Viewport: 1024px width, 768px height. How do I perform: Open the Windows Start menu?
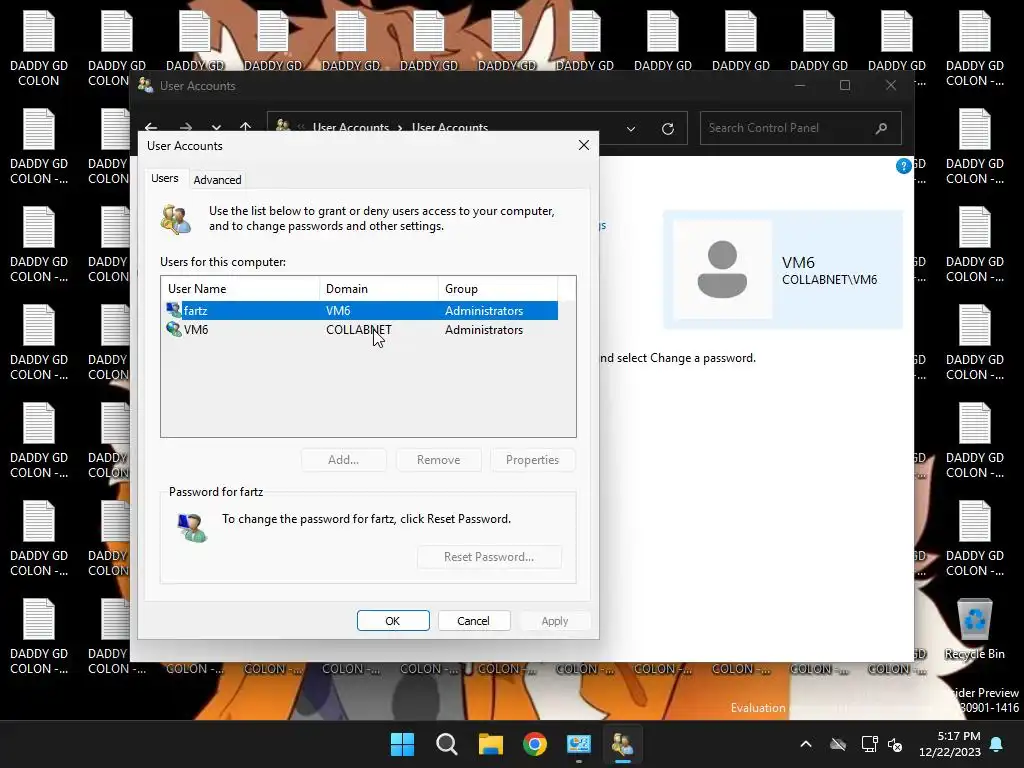click(402, 744)
